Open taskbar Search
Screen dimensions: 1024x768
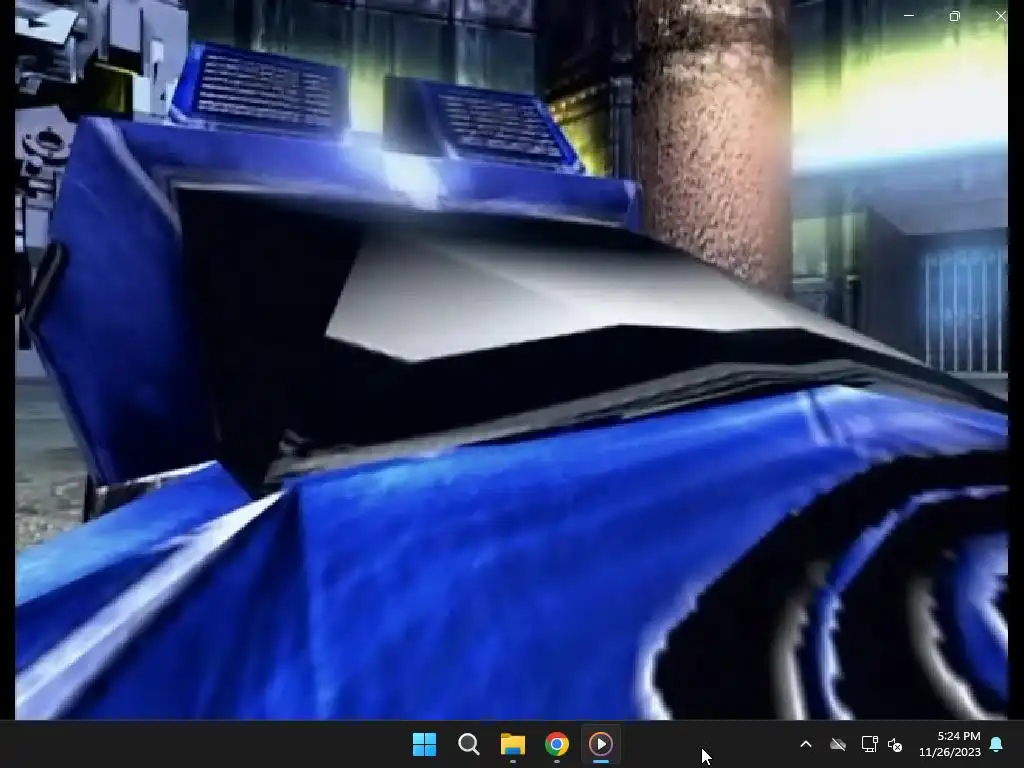[468, 744]
